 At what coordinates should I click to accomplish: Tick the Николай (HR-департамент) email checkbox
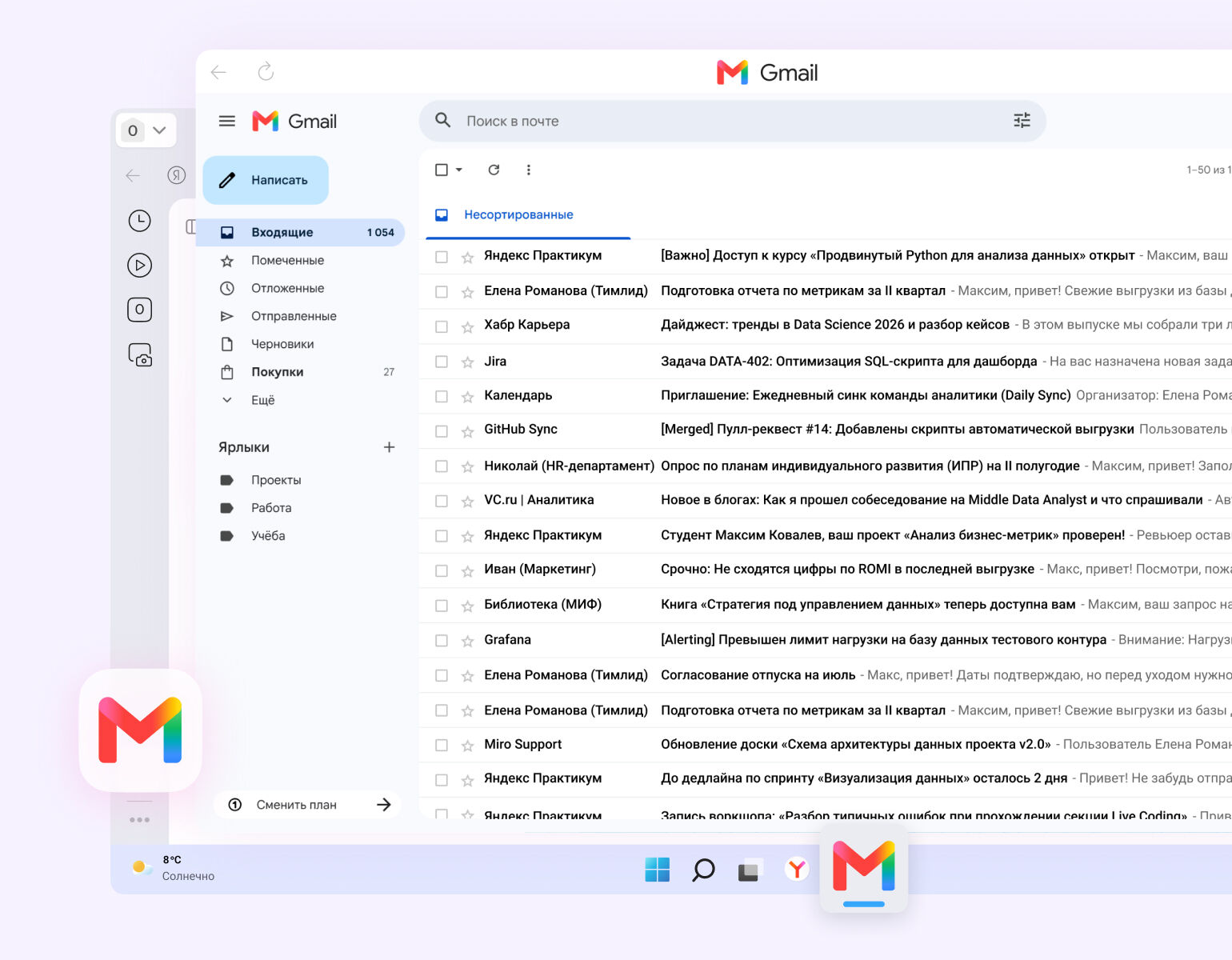tap(442, 466)
